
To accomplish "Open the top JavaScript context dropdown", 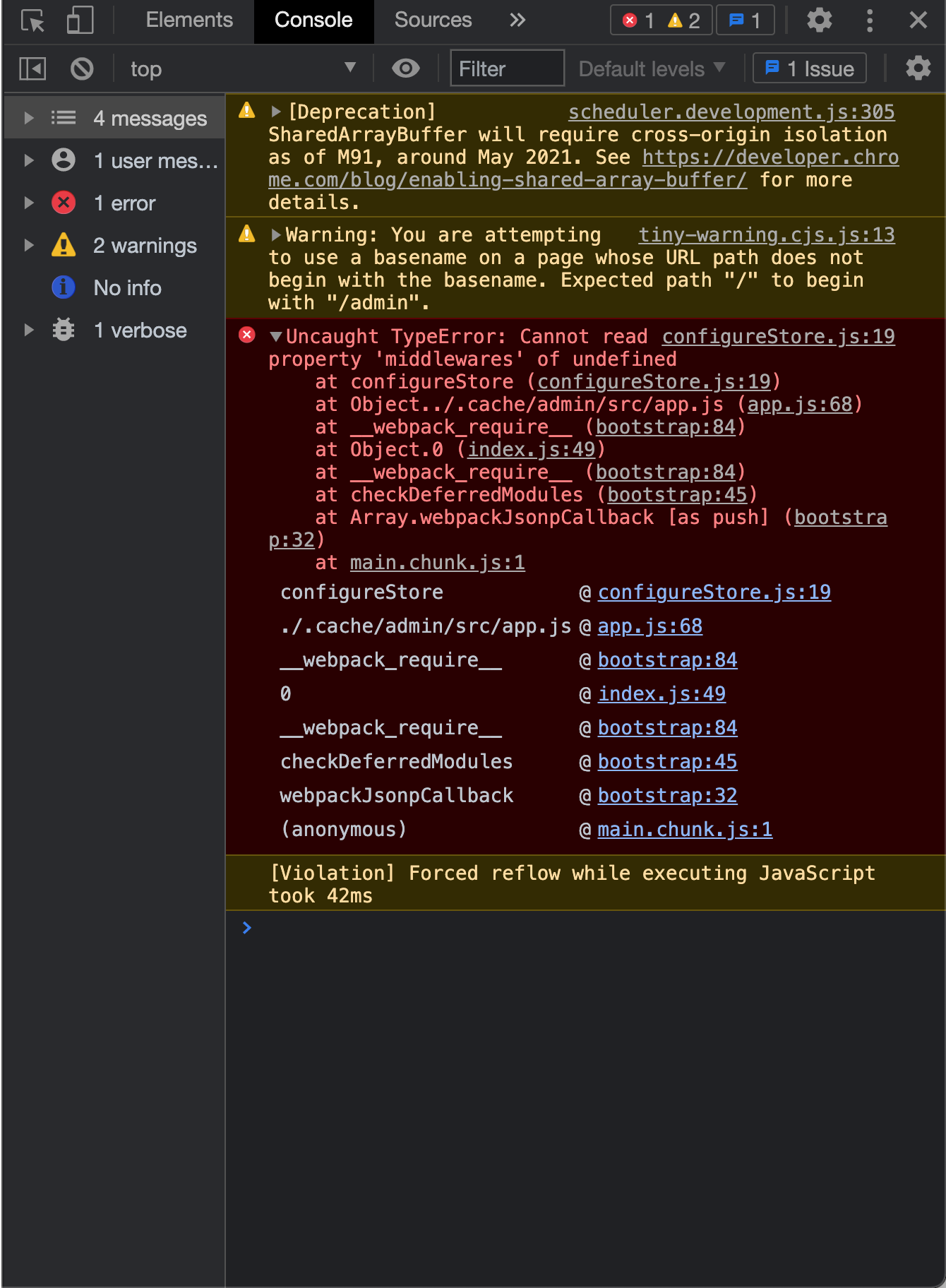I will [243, 68].
